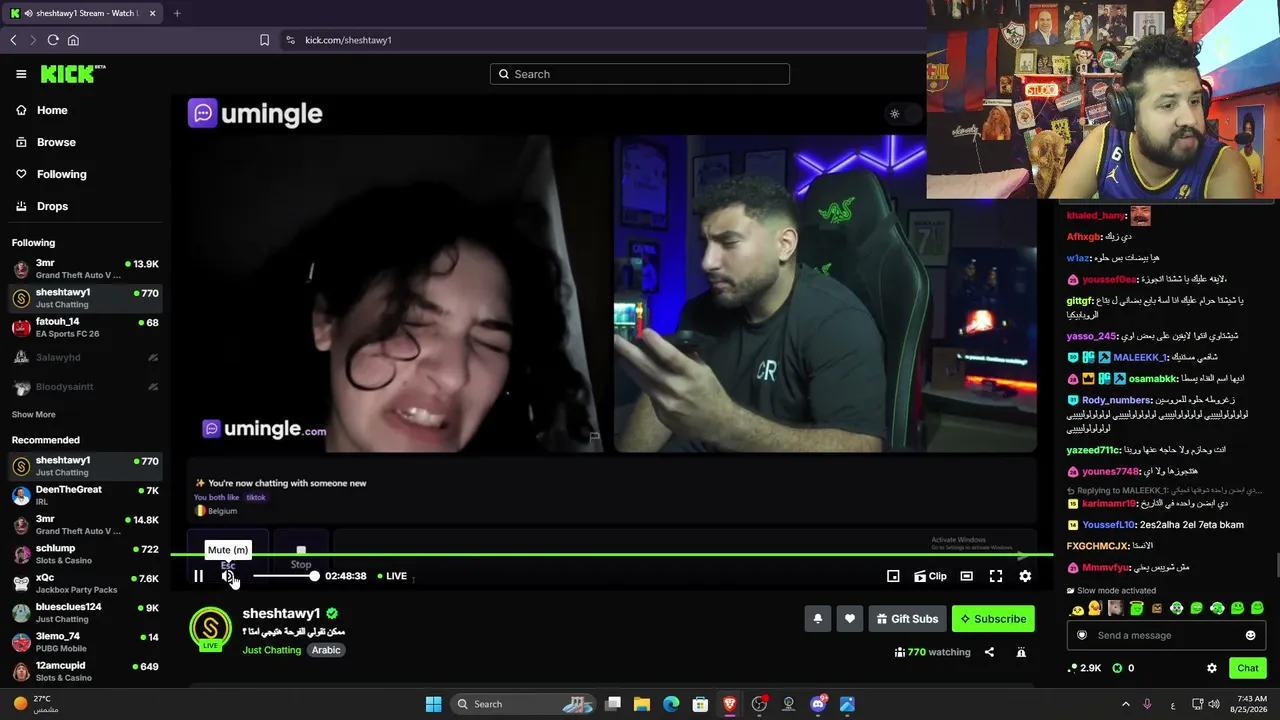Go back in the browser

(x=13, y=40)
